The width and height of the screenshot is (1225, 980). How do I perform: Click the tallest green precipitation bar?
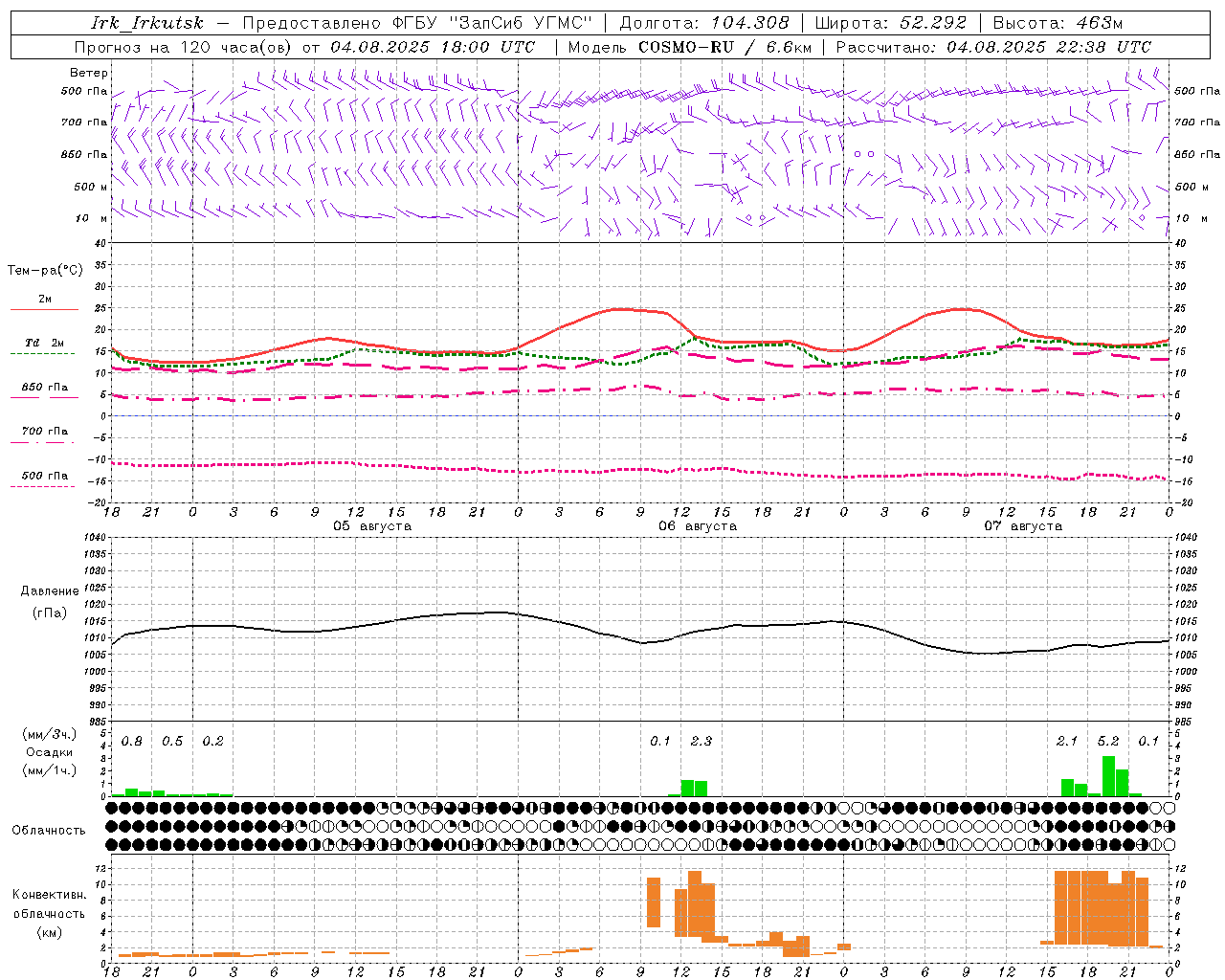click(1108, 776)
